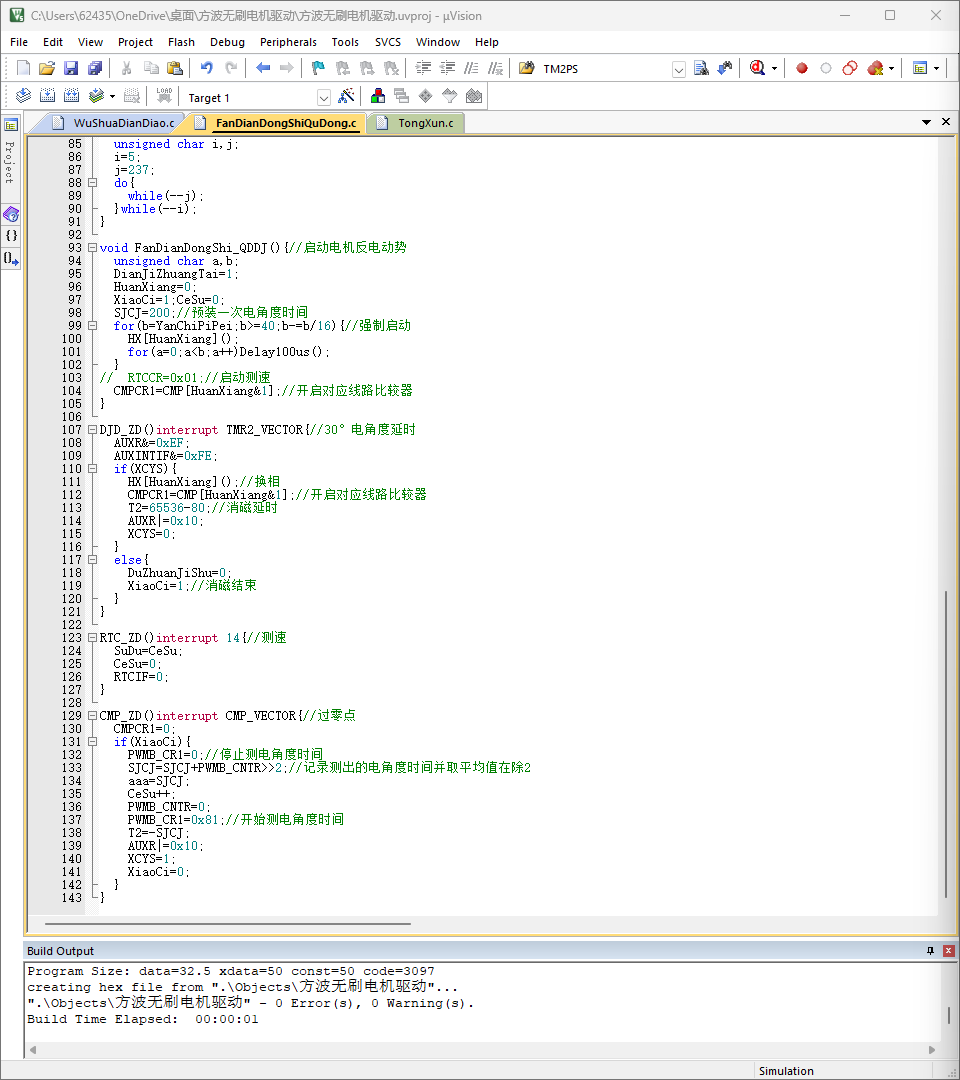The width and height of the screenshot is (960, 1080).
Task: Open the SVCS menu
Action: pos(388,42)
